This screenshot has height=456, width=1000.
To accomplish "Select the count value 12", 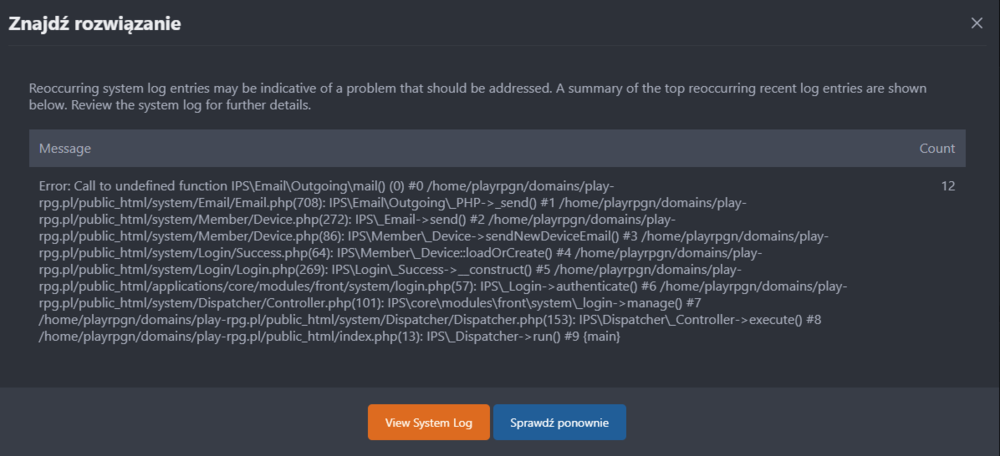I will click(947, 187).
